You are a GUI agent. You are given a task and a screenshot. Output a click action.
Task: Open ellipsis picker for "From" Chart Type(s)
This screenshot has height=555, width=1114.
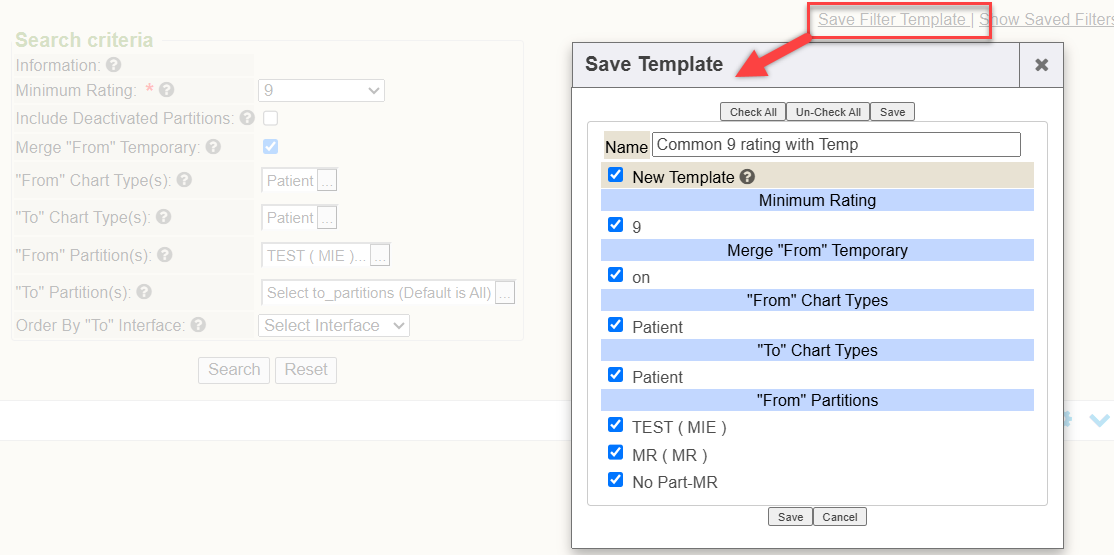(327, 180)
